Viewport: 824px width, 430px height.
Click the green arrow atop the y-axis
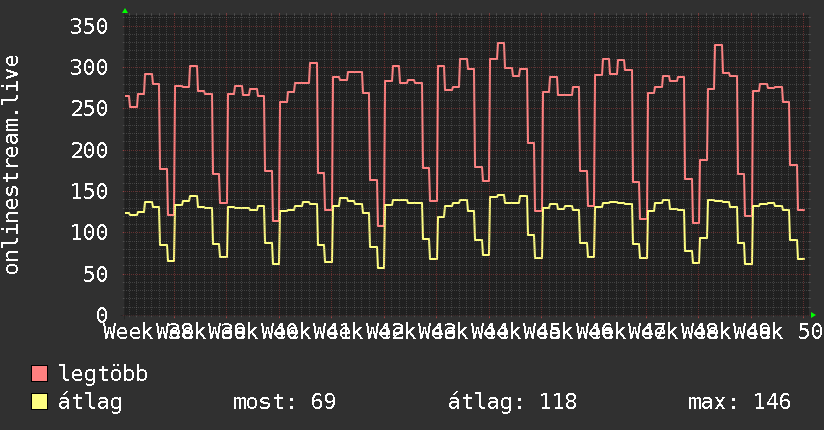(x=125, y=11)
